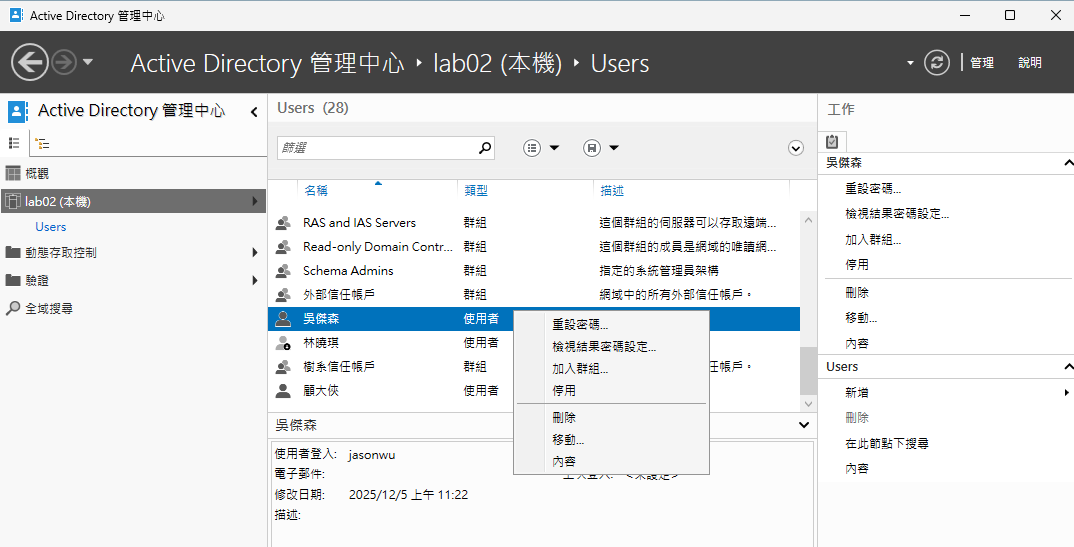The width and height of the screenshot is (1074, 547).
Task: Open the tasks clipboard icon tab
Action: (832, 141)
